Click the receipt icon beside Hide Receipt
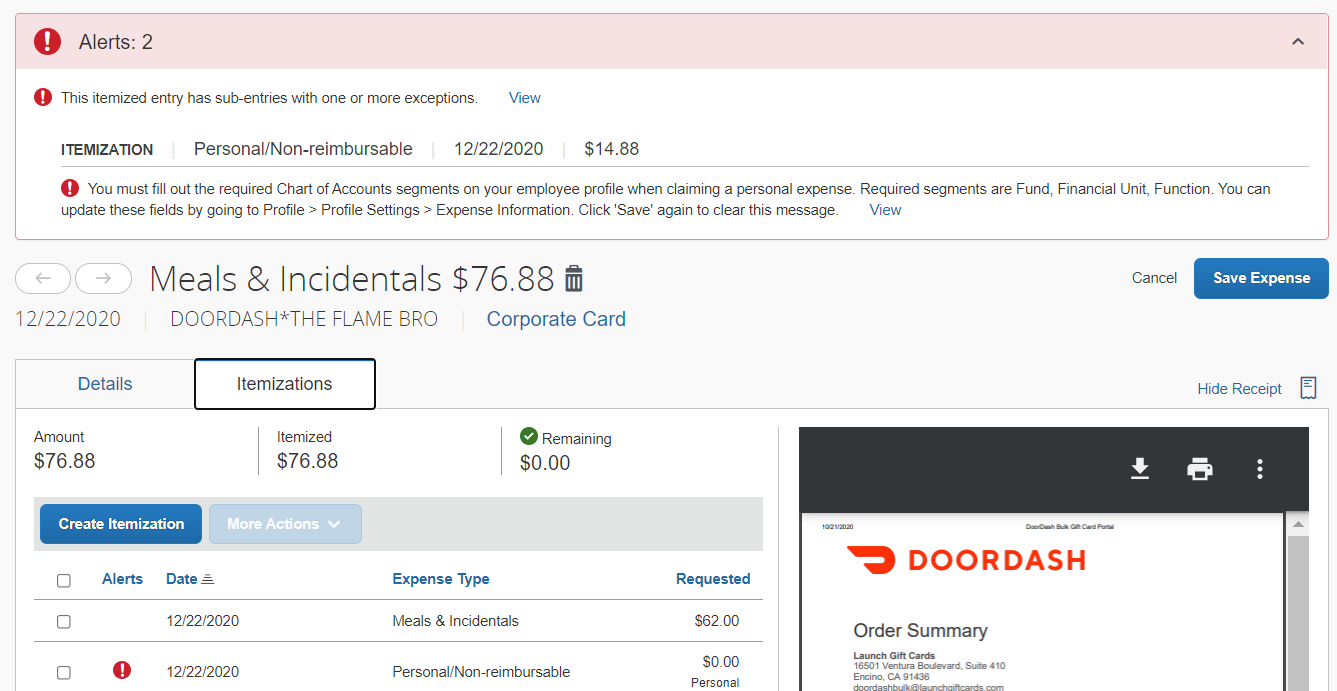The height and width of the screenshot is (691, 1337). 1308,388
